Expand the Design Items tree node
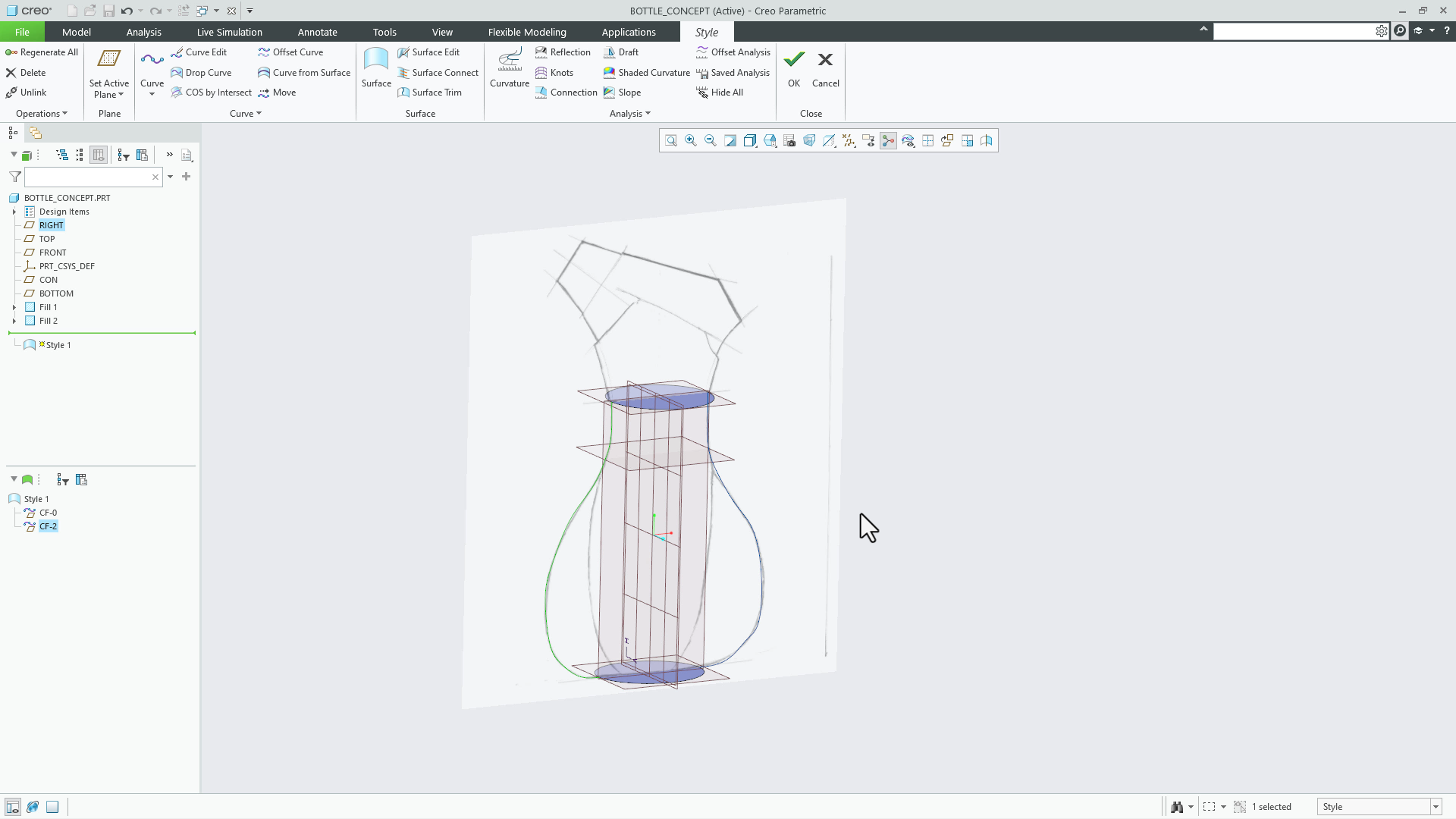1456x819 pixels. pos(14,212)
